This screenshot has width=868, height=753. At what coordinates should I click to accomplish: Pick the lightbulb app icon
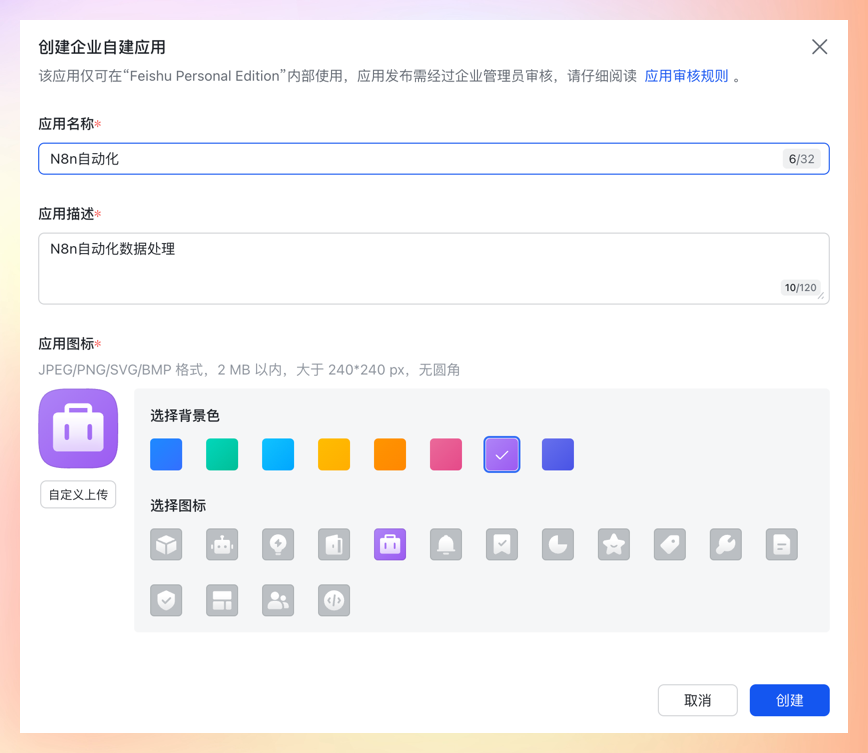pyautogui.click(x=278, y=544)
